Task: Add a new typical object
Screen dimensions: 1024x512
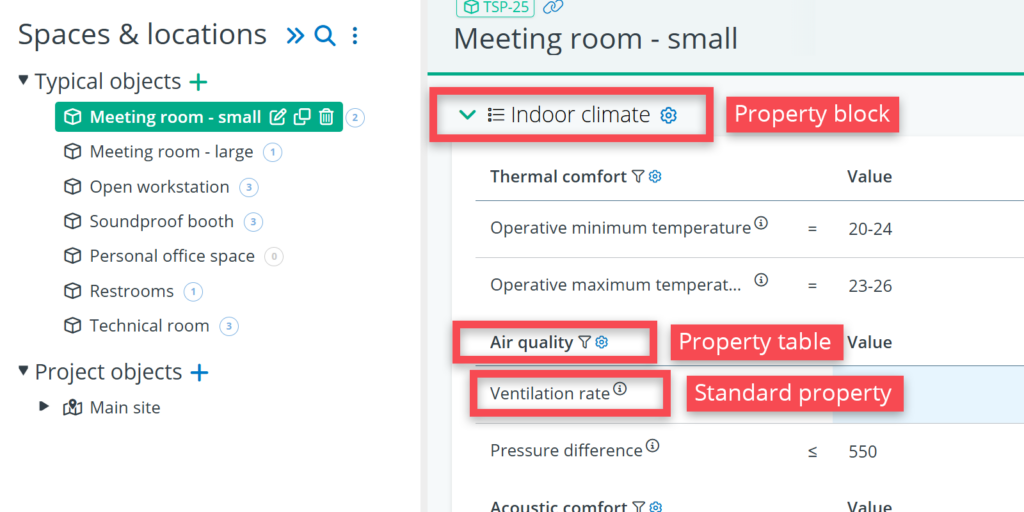Action: 198,82
